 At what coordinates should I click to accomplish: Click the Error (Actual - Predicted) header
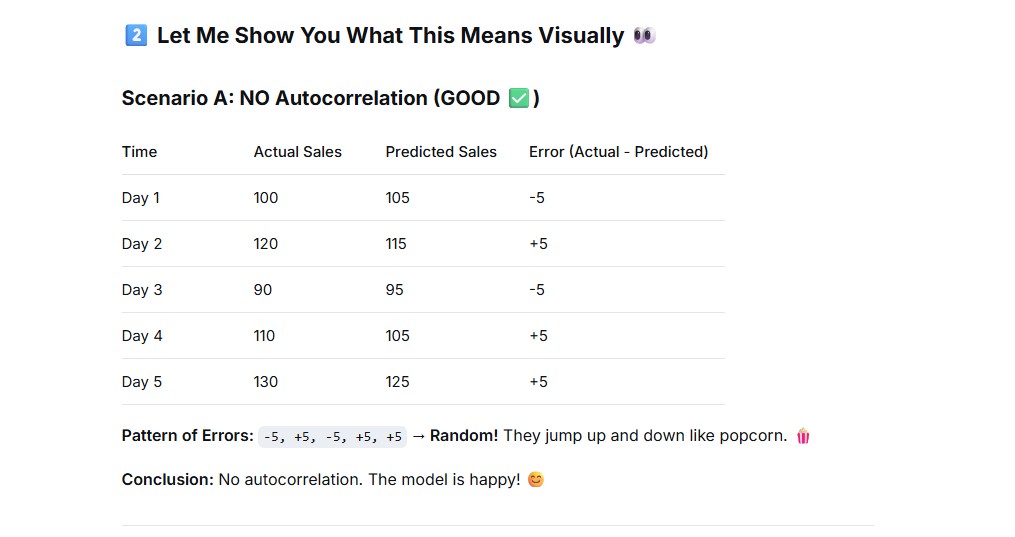(618, 151)
